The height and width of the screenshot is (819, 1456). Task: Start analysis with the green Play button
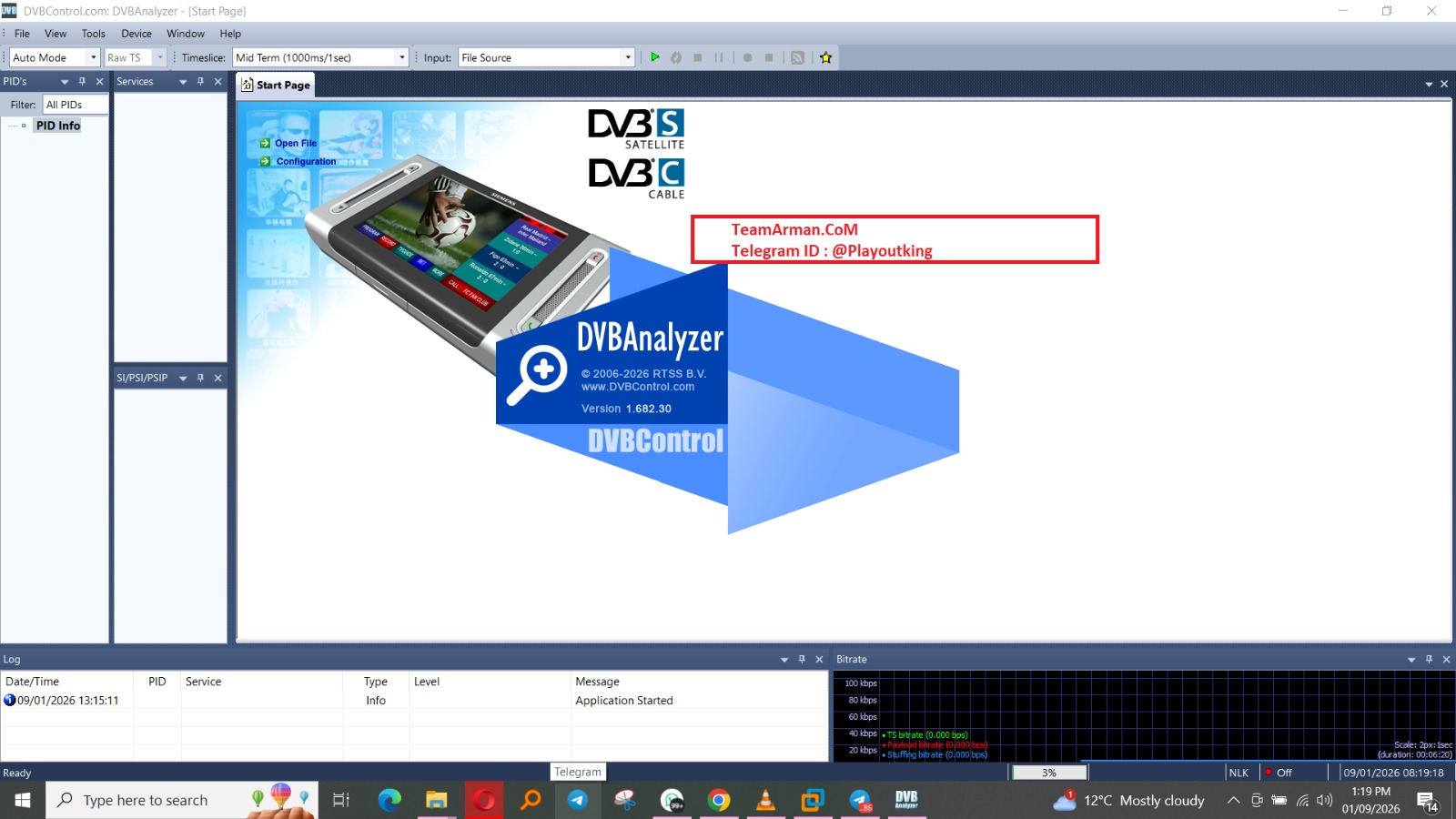(654, 57)
